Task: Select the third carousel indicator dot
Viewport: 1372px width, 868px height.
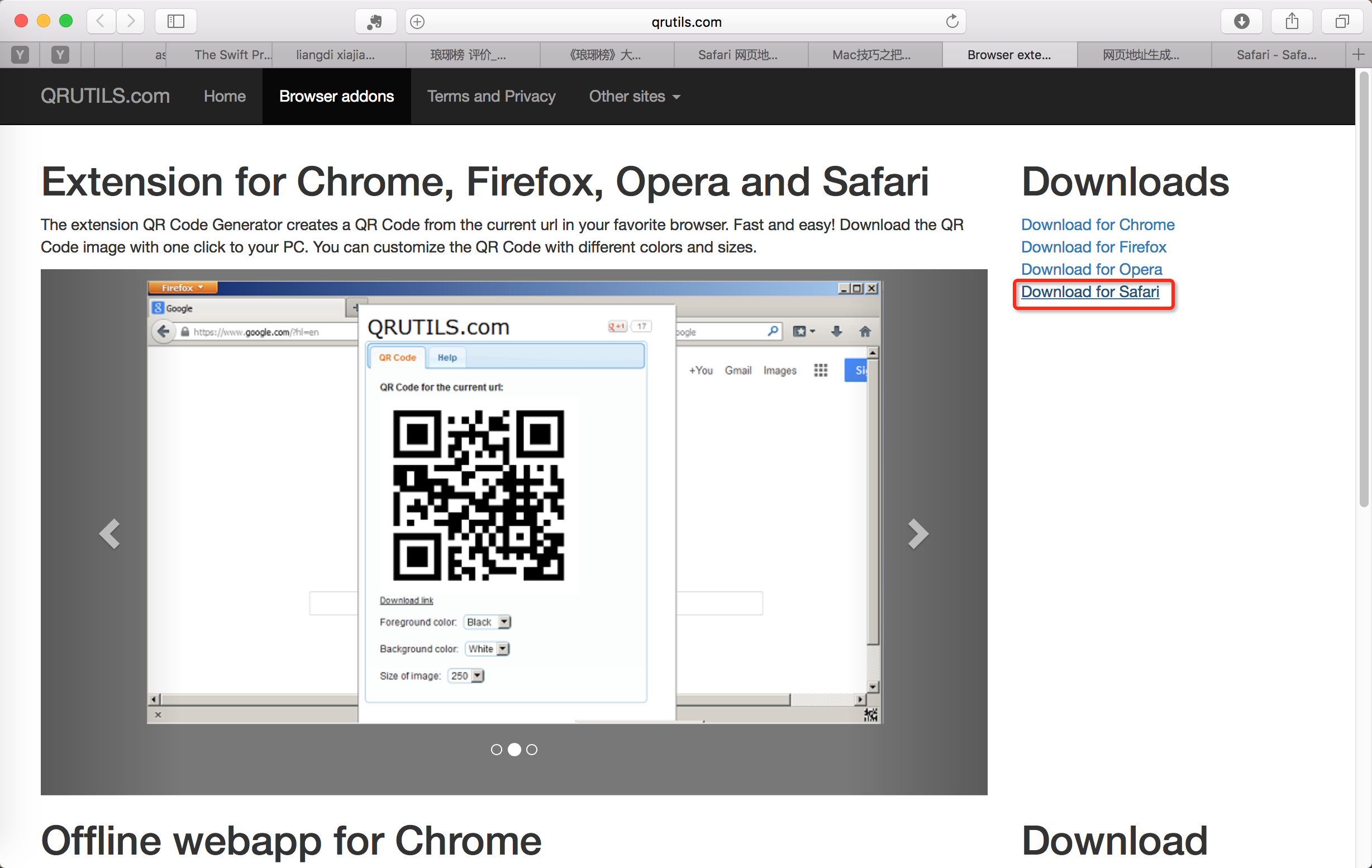Action: point(532,750)
